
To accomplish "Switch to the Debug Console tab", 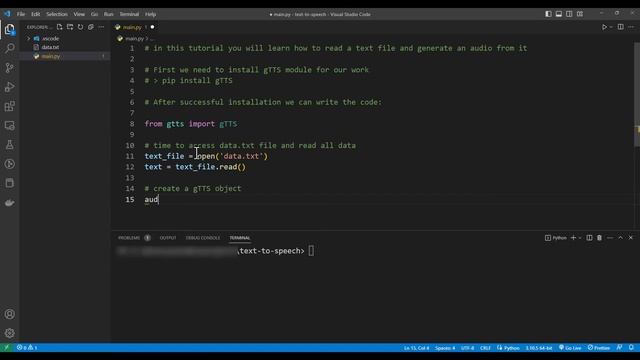I will (203, 238).
